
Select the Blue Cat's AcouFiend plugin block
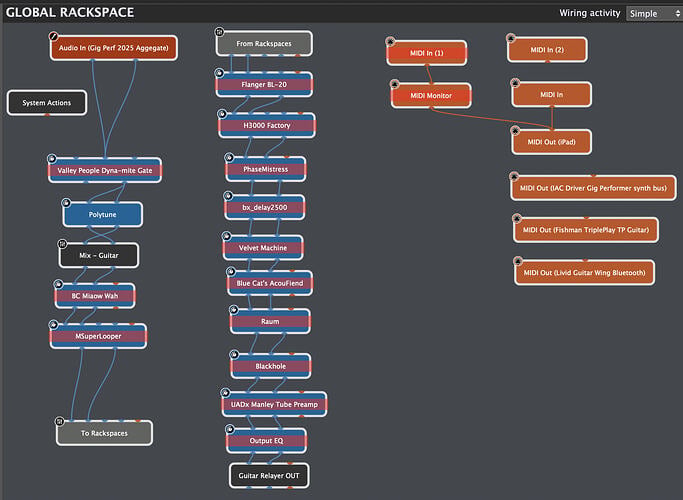click(270, 283)
